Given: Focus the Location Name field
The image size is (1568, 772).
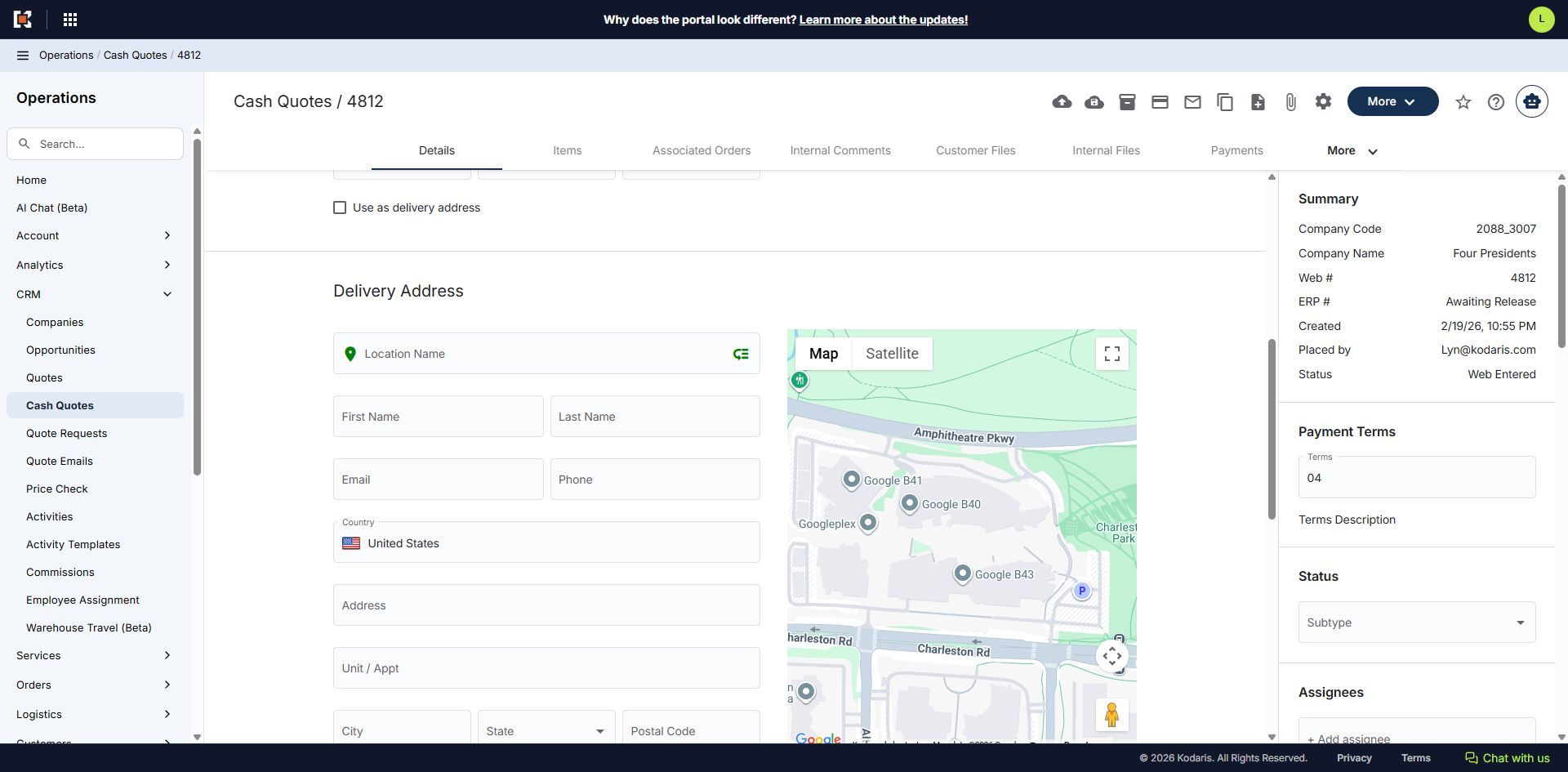Looking at the screenshot, I should 546,354.
